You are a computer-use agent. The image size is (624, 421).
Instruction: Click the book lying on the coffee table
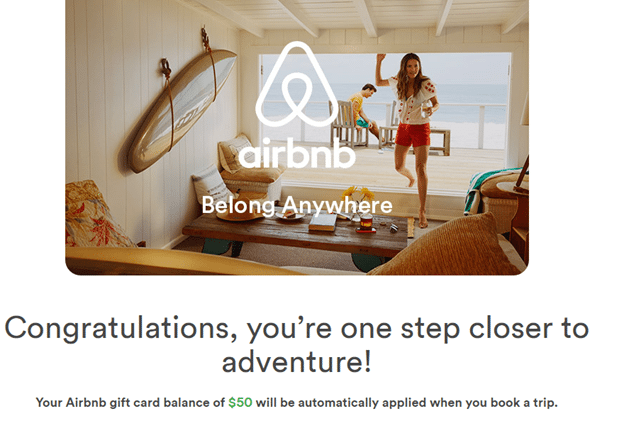pyautogui.click(x=323, y=222)
